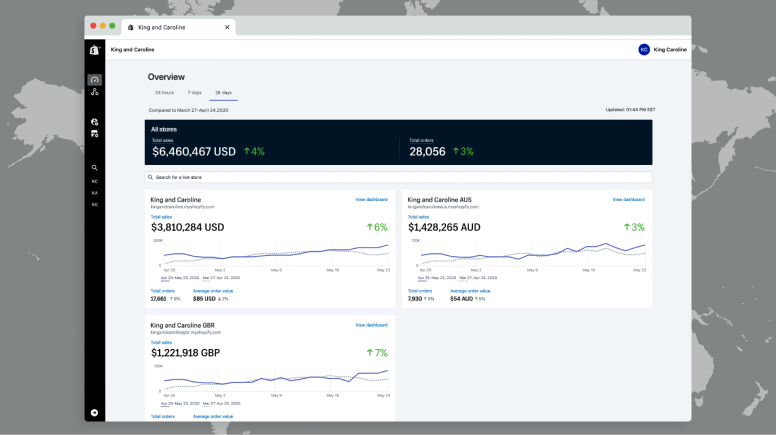Click the King and Caroline AUS card title
Screen dimensions: 776x435
click(439, 200)
